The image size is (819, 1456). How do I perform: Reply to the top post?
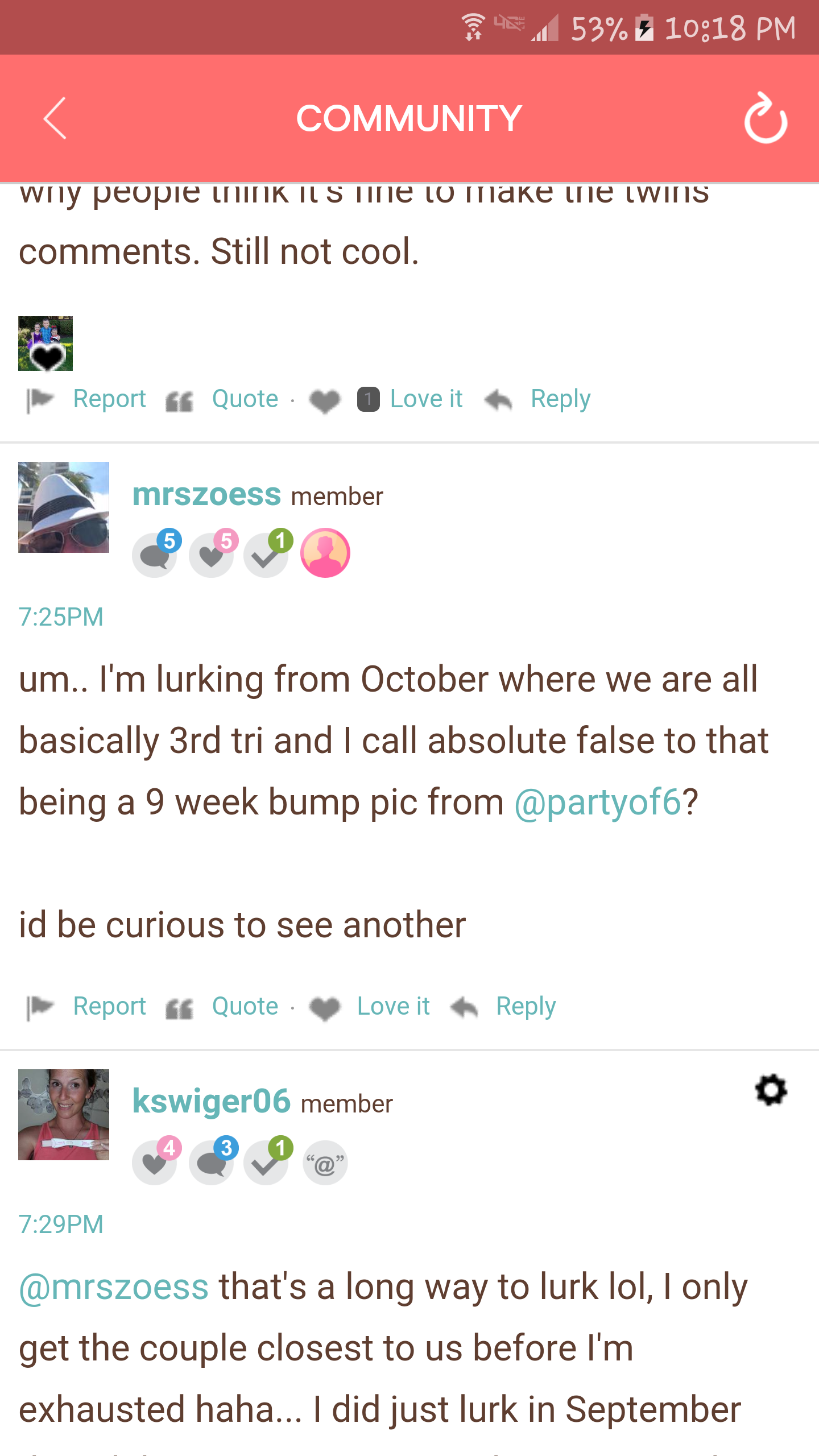(x=561, y=399)
